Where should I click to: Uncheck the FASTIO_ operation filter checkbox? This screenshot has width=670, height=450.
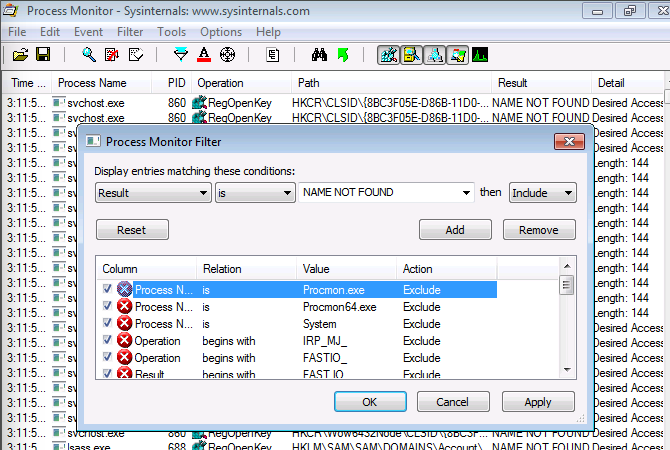pos(107,357)
